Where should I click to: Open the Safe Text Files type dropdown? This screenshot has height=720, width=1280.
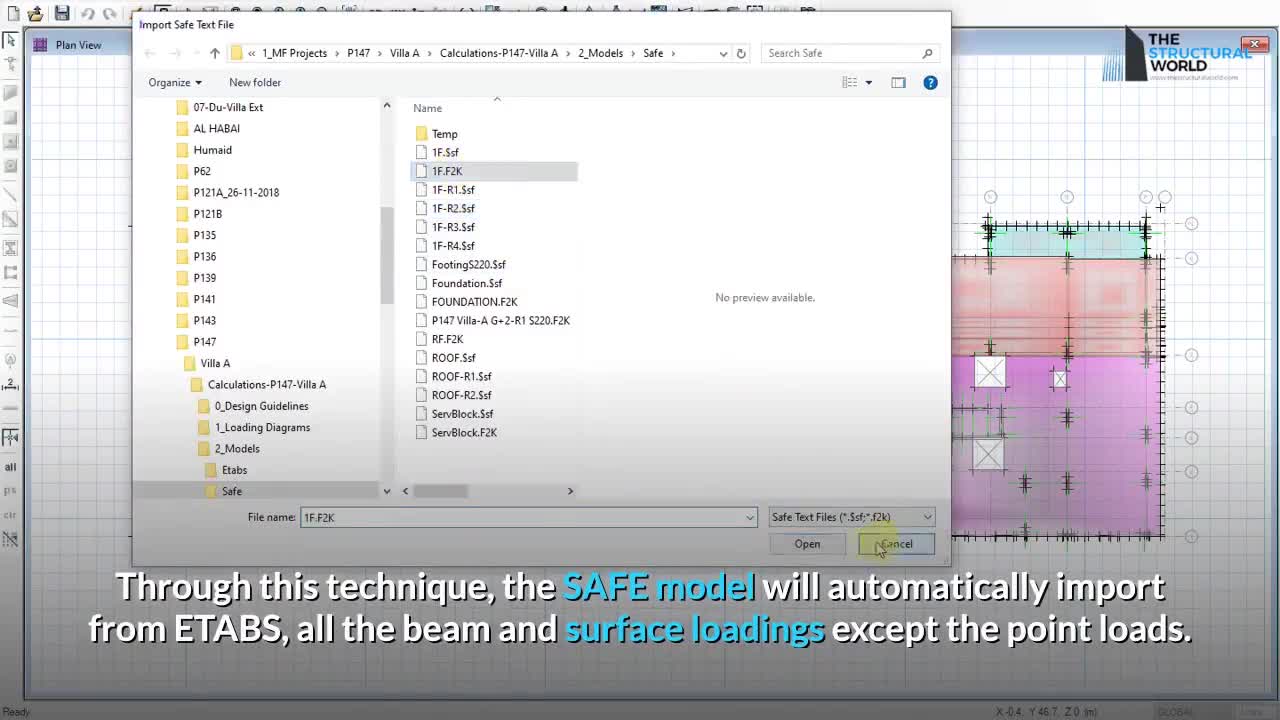tap(927, 517)
